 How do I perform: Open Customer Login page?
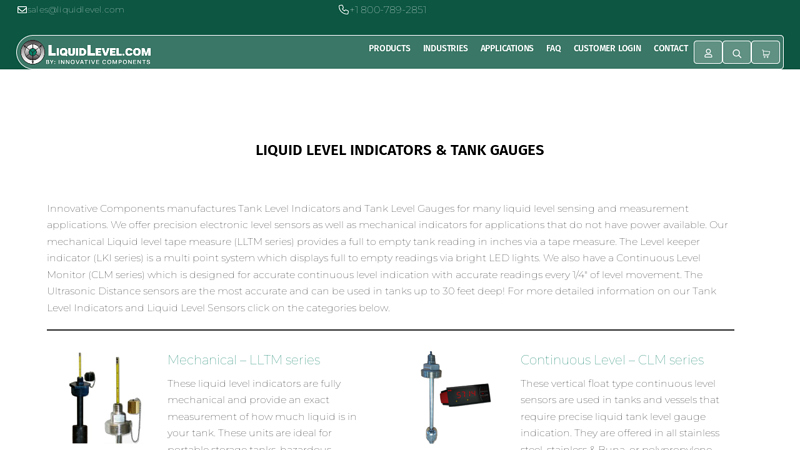pos(607,48)
